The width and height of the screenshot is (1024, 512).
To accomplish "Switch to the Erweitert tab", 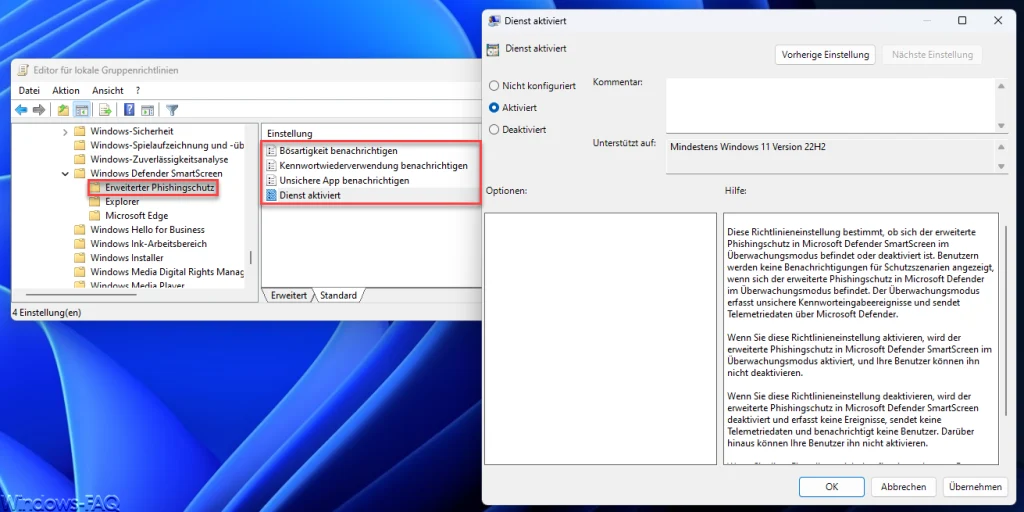I will (289, 295).
